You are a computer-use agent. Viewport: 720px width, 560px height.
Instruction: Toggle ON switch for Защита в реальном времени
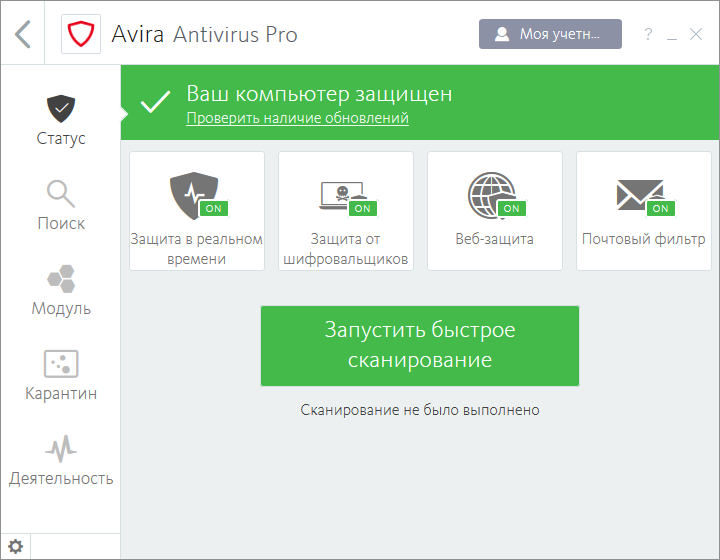coord(214,208)
